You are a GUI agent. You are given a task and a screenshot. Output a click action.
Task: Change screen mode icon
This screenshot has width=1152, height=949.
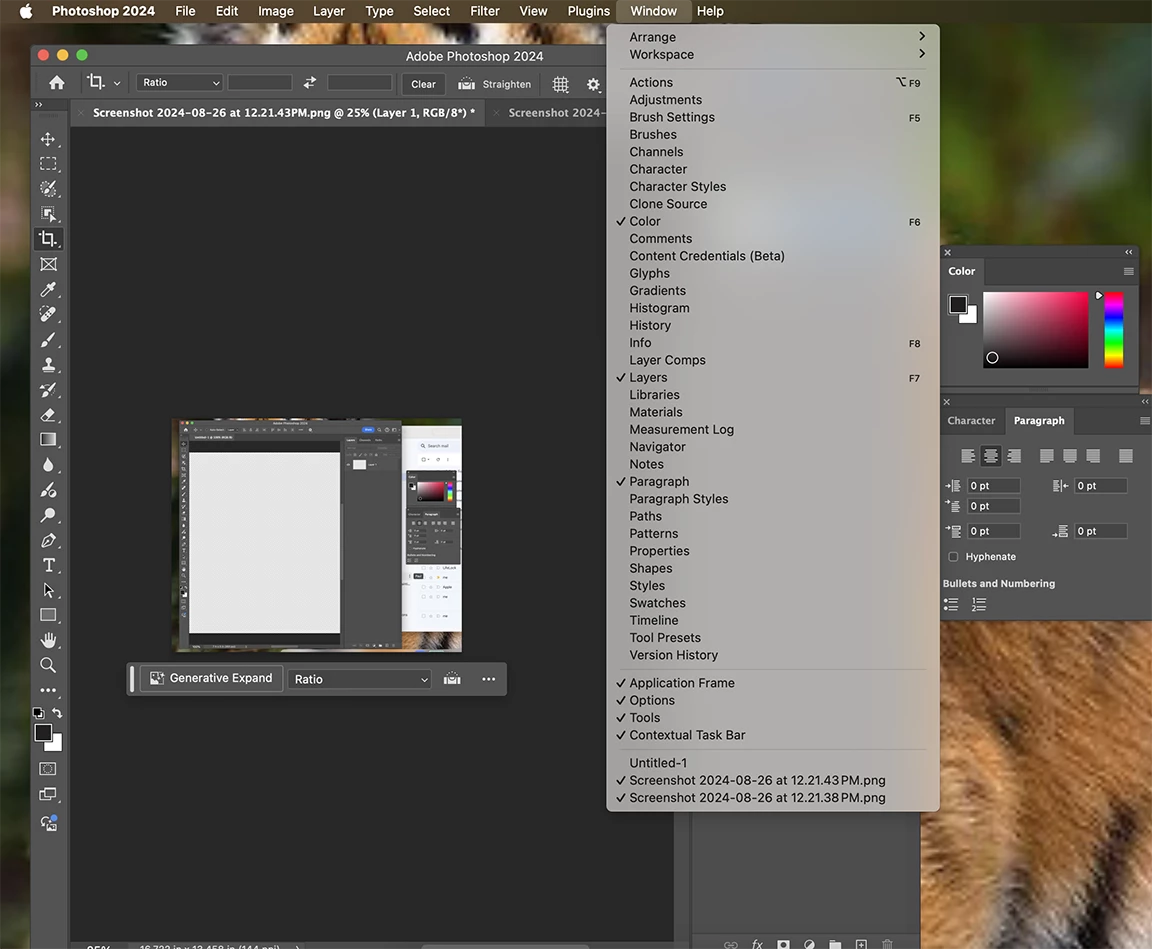tap(48, 794)
